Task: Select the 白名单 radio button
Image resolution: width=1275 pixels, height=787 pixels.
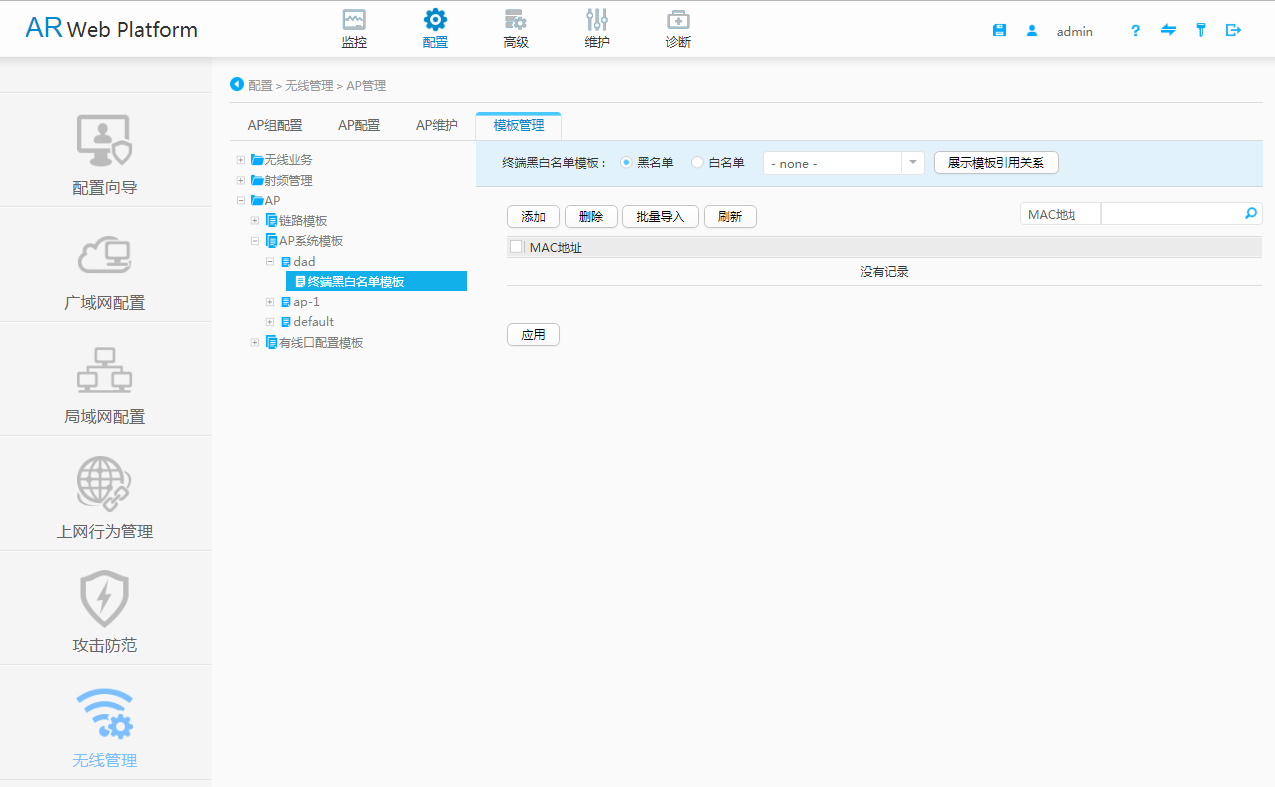Action: 696,162
